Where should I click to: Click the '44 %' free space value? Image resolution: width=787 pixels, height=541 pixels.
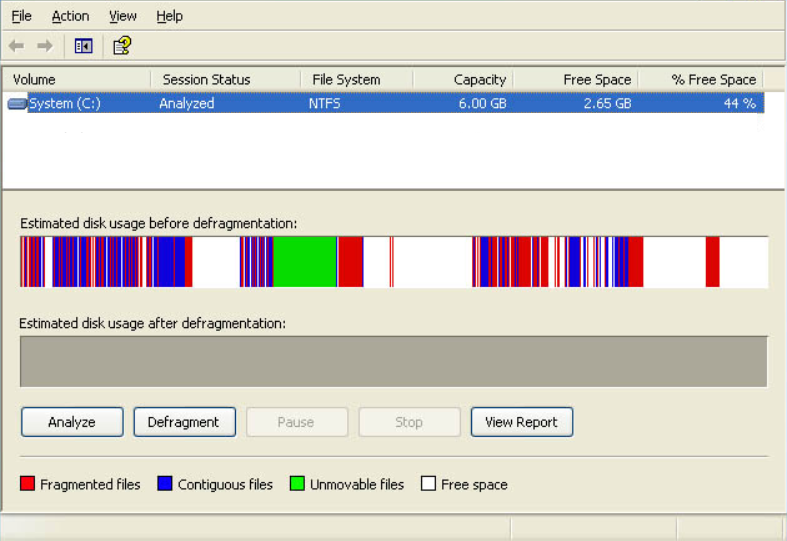[x=740, y=103]
